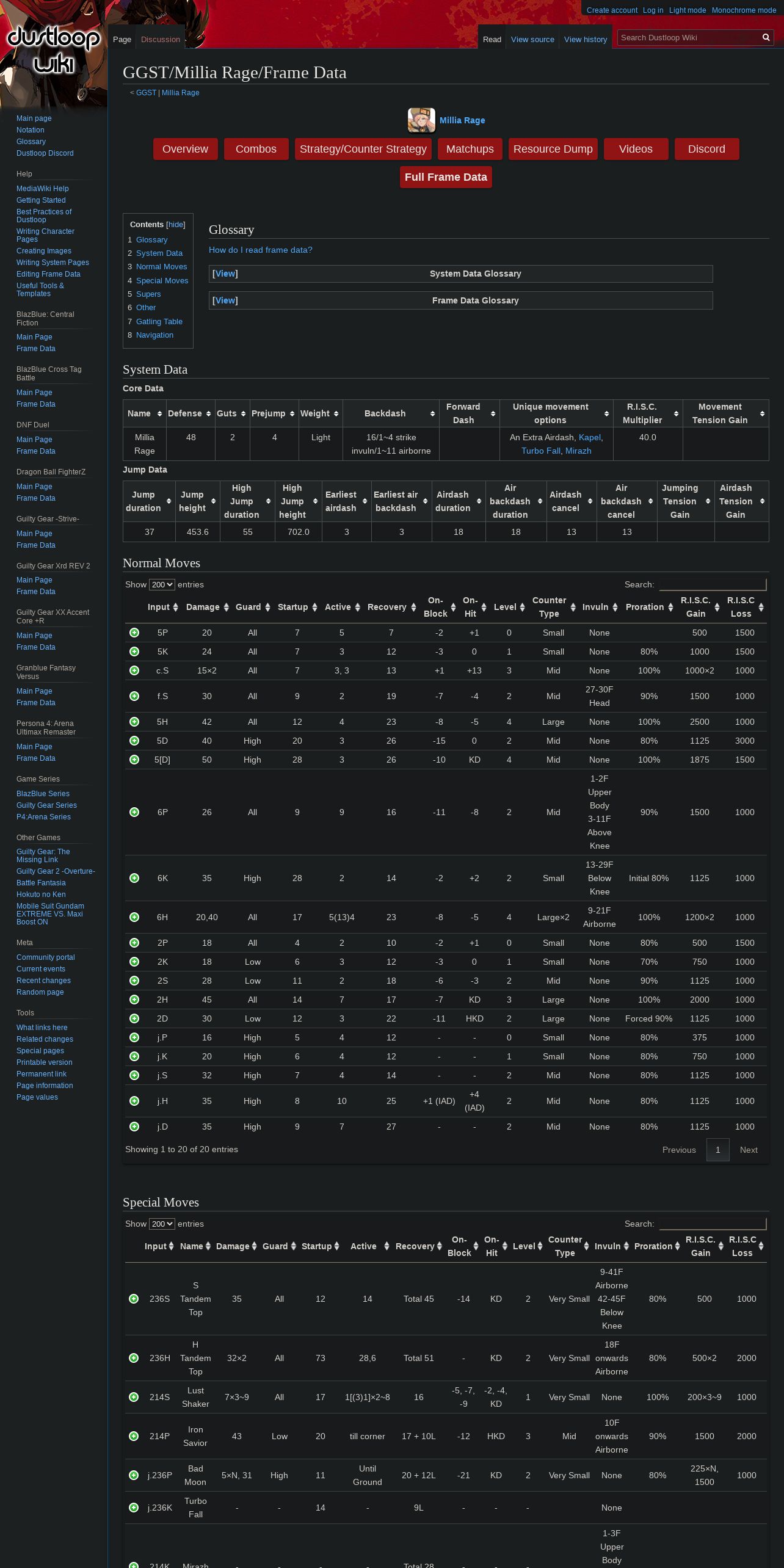Open the View history tab
The height and width of the screenshot is (1568, 784).
click(x=586, y=39)
